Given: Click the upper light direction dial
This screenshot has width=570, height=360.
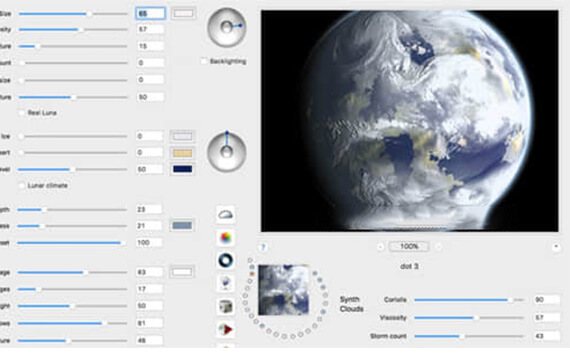Looking at the screenshot, I should point(226,27).
